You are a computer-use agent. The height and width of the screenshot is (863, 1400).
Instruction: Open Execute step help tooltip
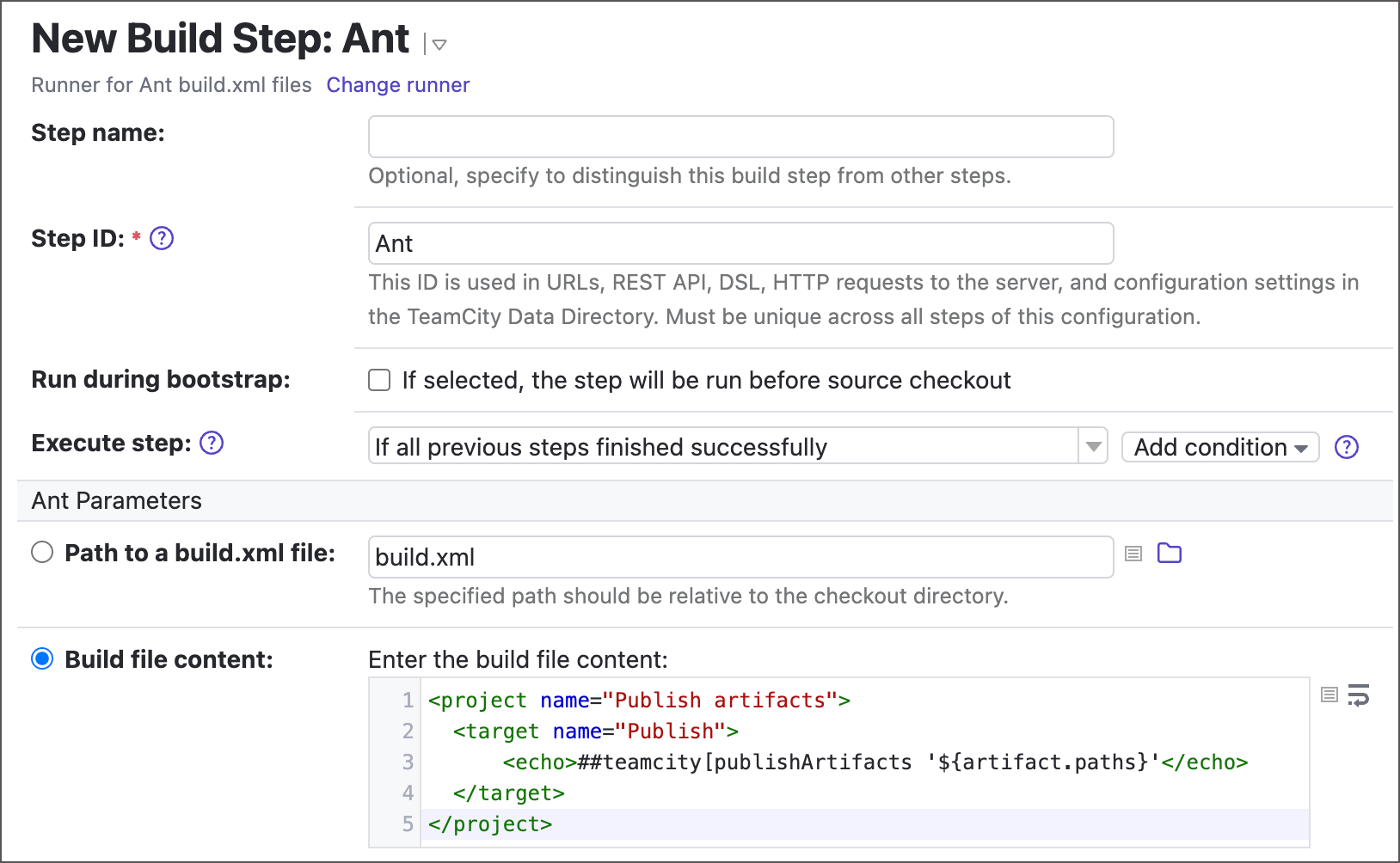212,444
